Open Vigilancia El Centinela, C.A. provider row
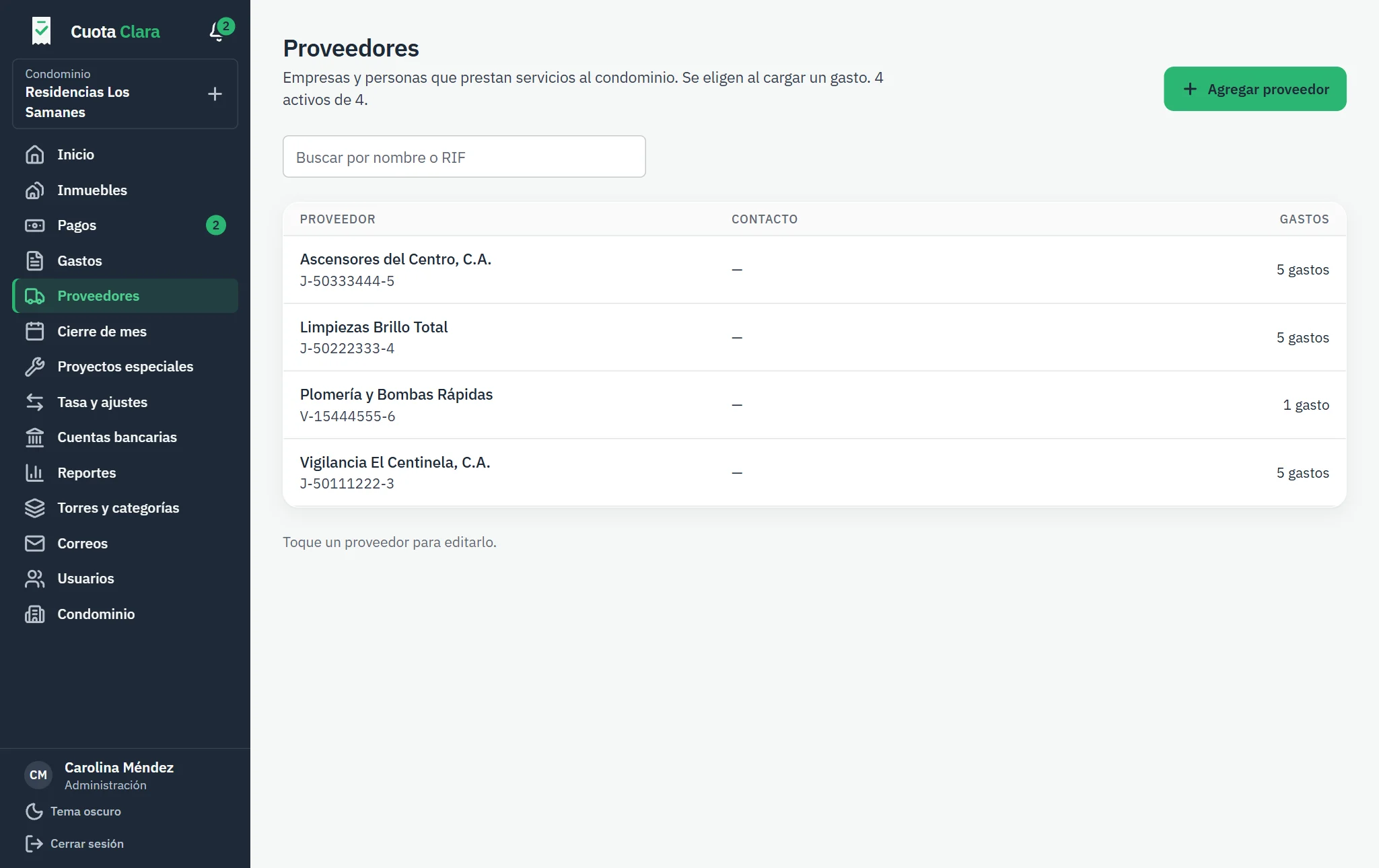 [x=814, y=472]
